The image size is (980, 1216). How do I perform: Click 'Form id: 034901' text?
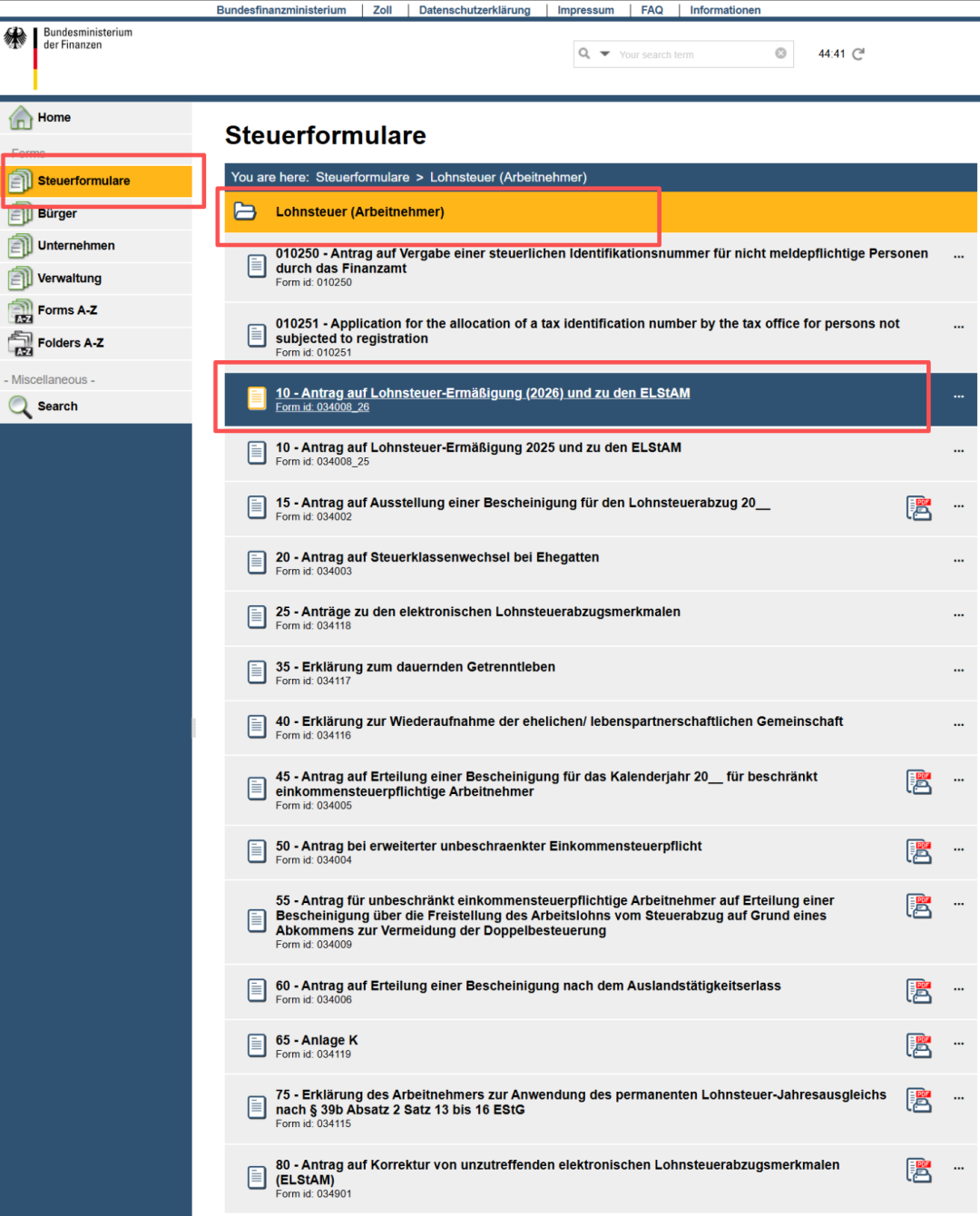314,1193
